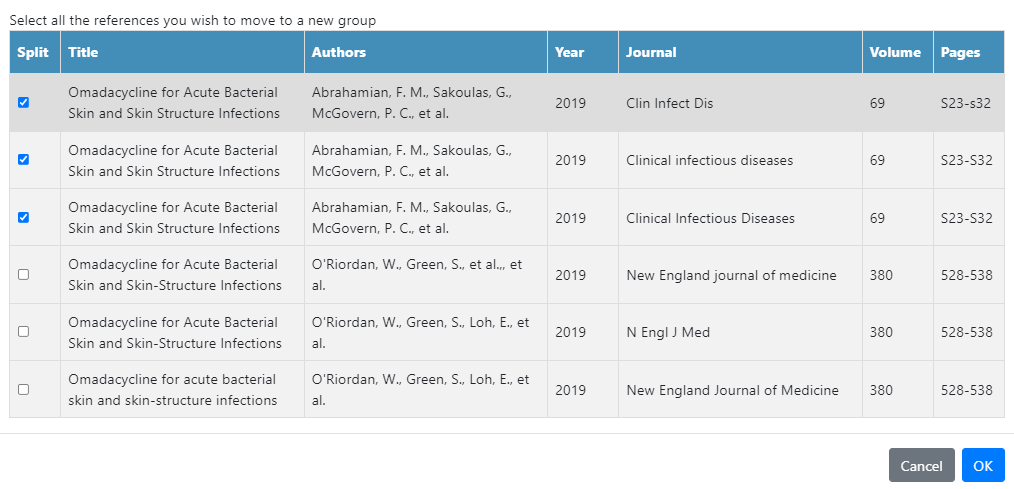Check Split box for 'New England journal of medicine' row
Image resolution: width=1014 pixels, height=489 pixels.
23,274
